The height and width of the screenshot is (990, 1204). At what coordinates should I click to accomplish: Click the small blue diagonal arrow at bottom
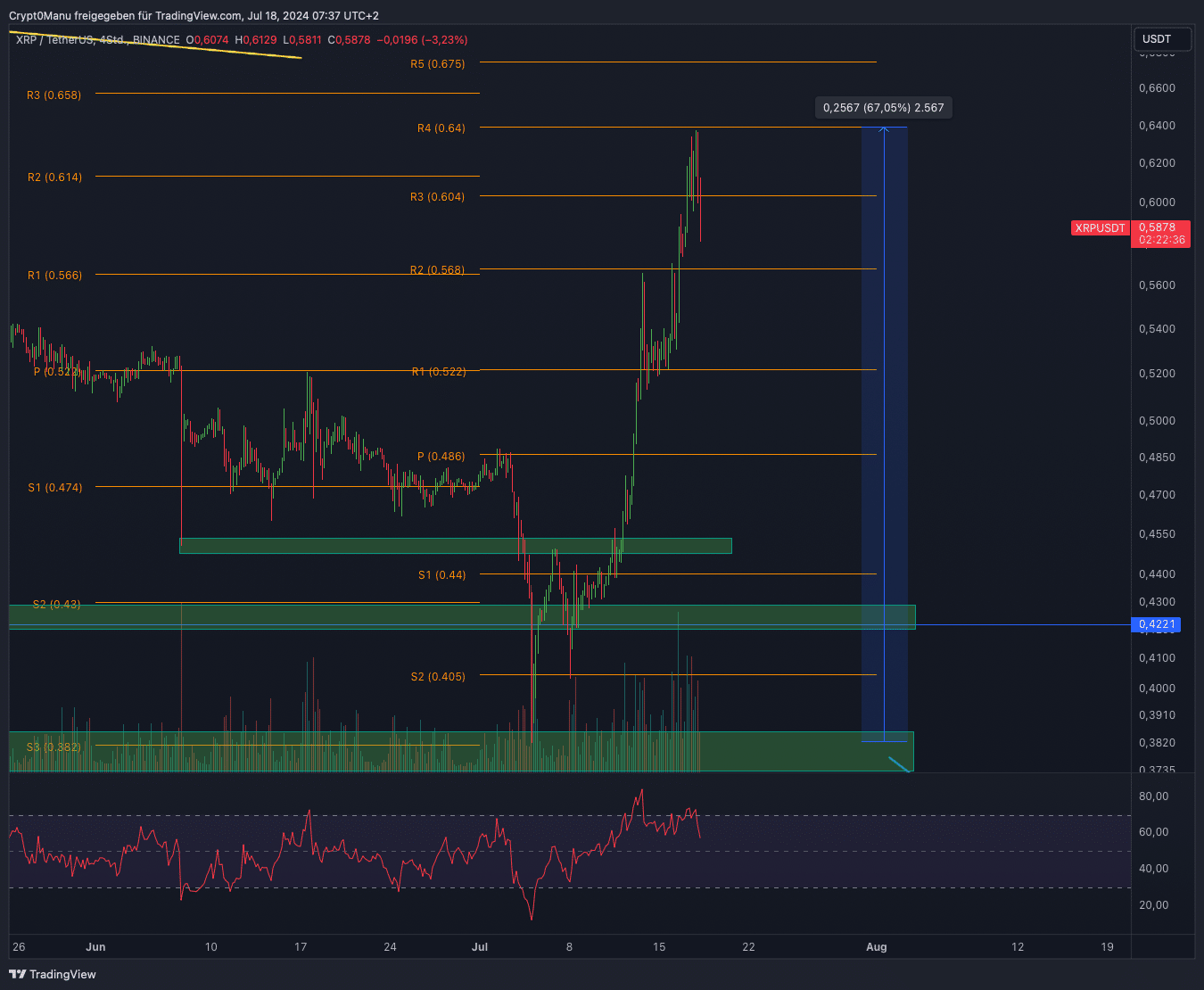(x=899, y=764)
